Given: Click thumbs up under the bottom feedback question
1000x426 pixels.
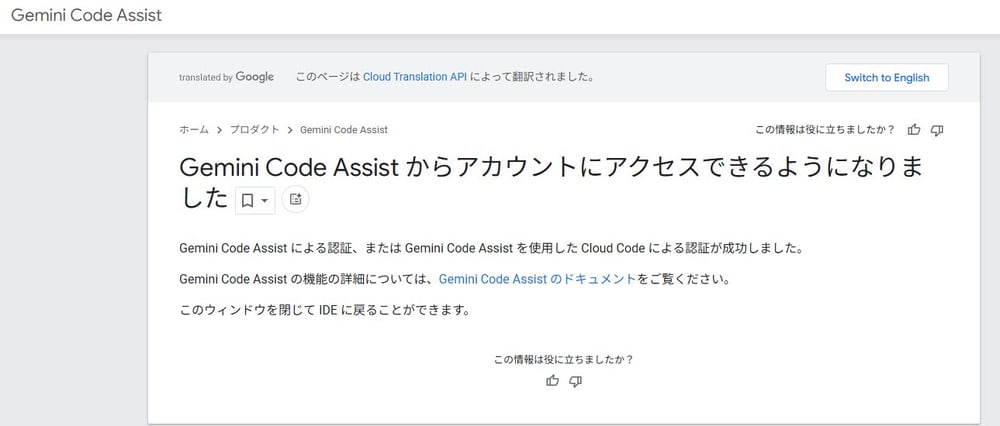Looking at the screenshot, I should point(552,381).
